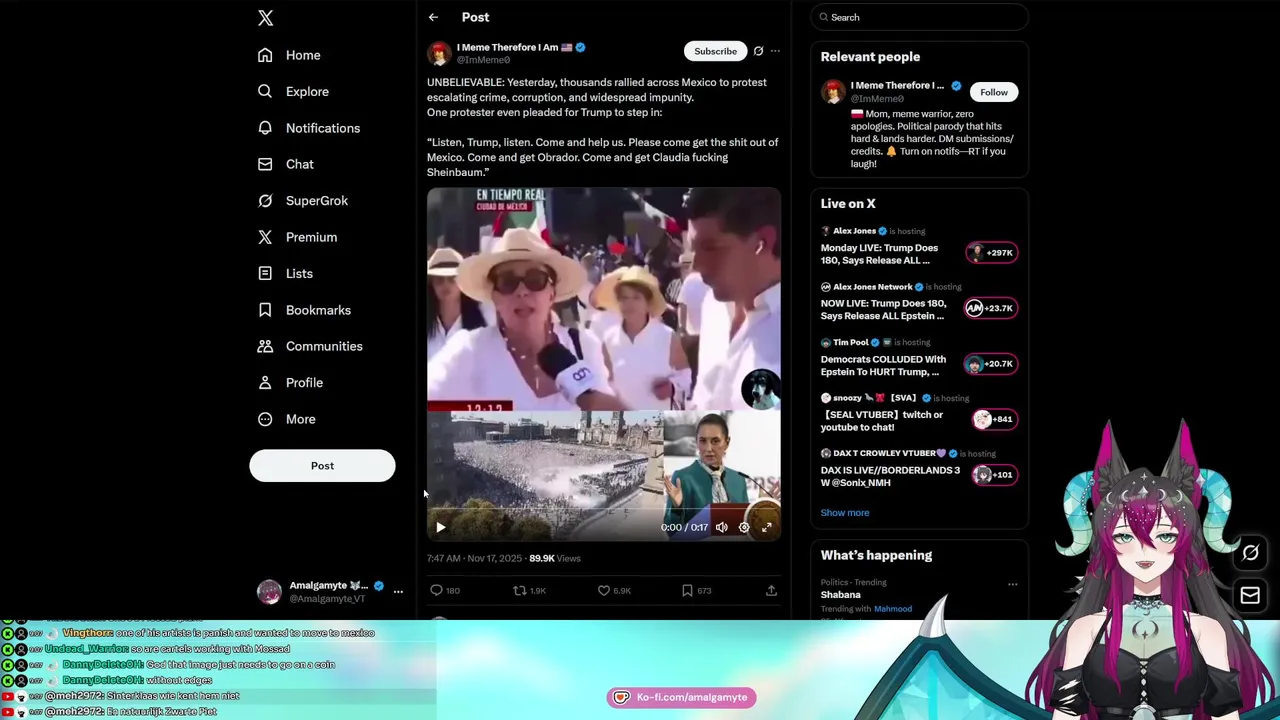Open the post's three-dot options menu

click(775, 51)
